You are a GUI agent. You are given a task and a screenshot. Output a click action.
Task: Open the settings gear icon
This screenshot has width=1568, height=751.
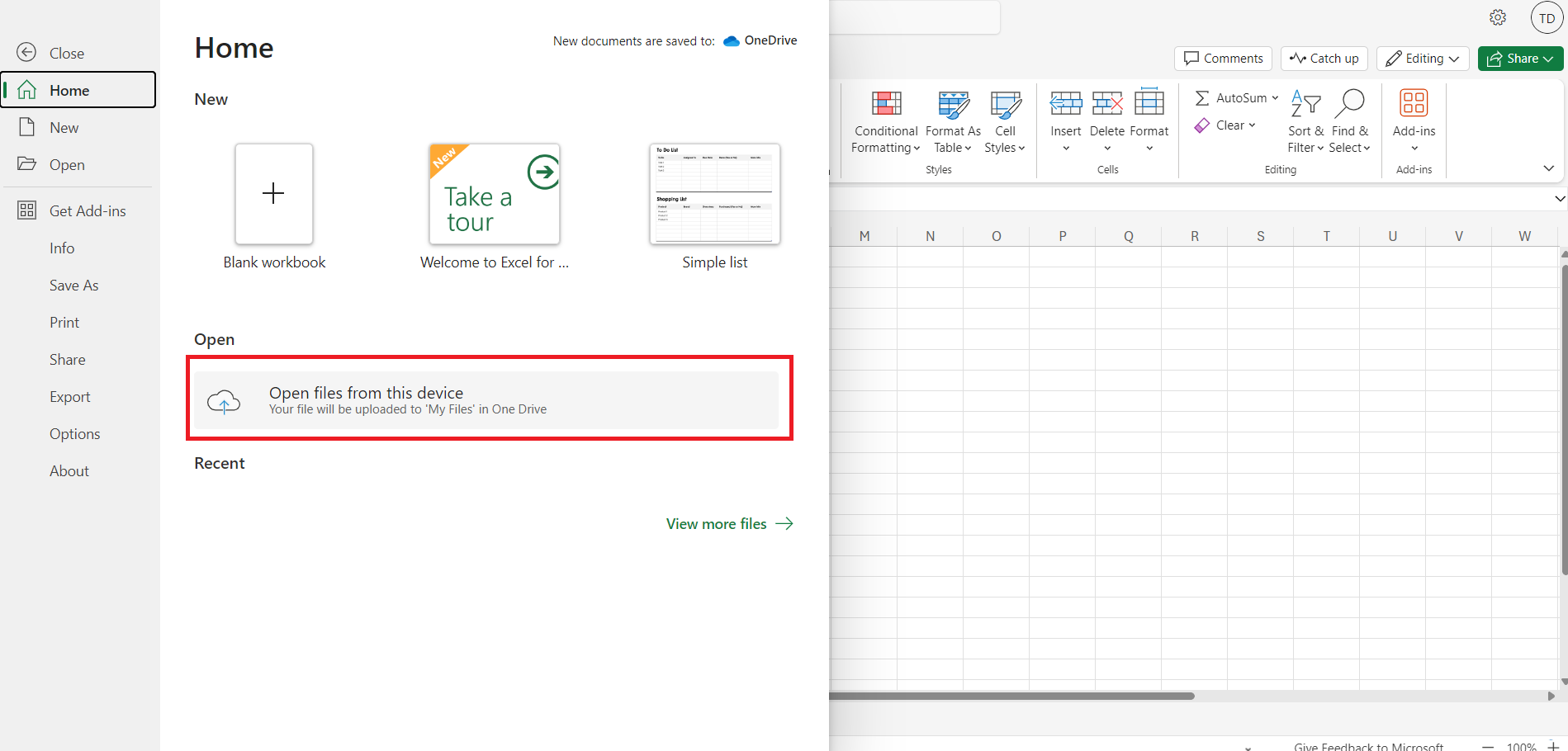1498,17
